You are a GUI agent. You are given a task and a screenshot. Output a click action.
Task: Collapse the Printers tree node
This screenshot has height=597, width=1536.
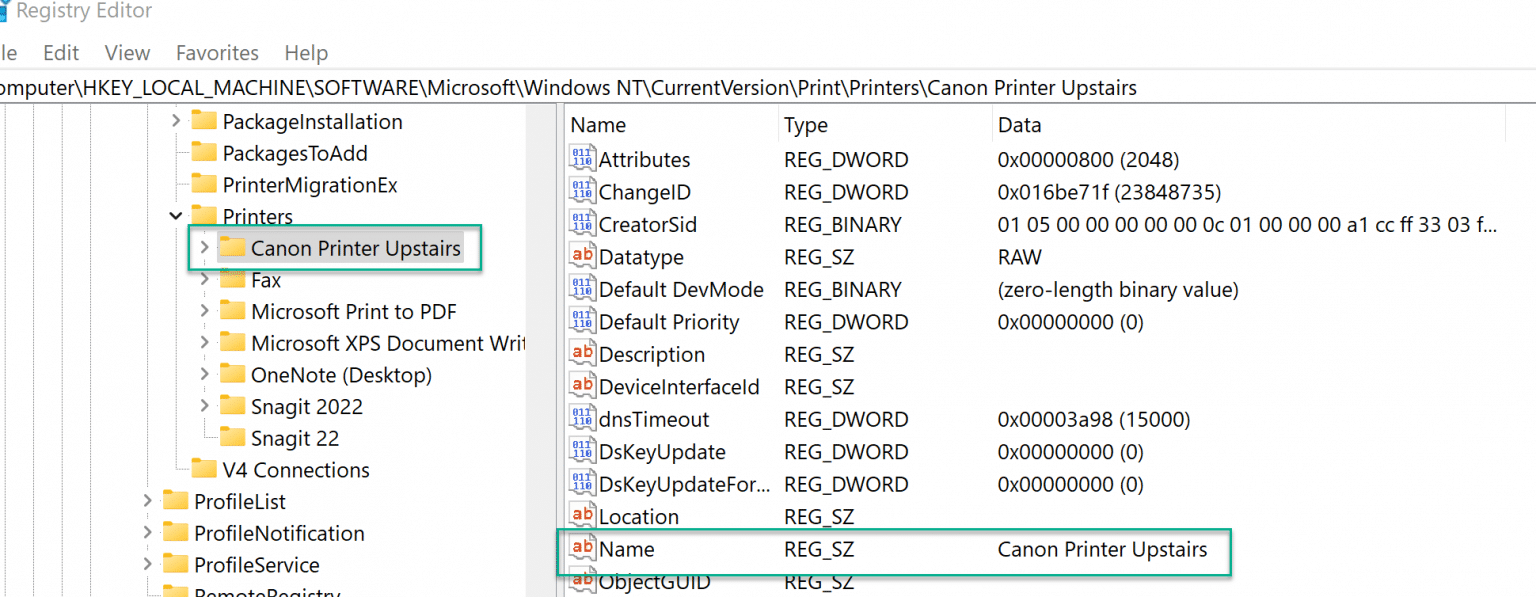(176, 216)
